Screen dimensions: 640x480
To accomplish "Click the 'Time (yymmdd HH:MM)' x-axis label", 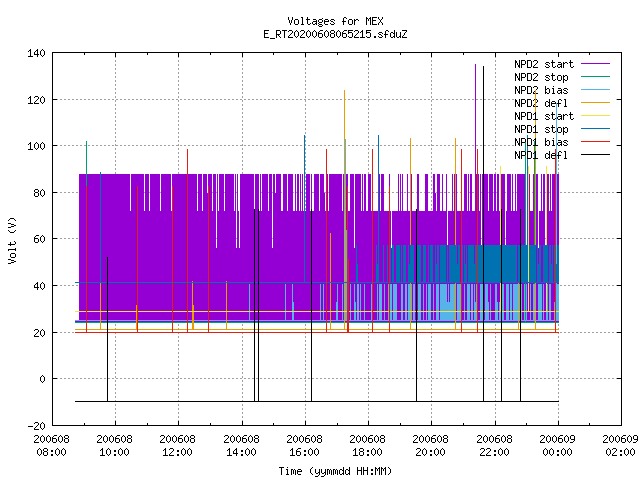I will point(335,471).
